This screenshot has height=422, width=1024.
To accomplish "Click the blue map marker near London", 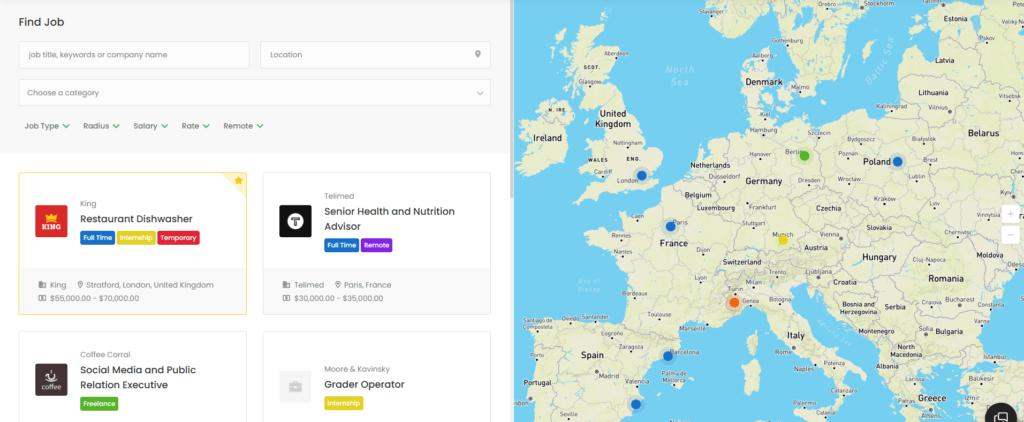I will tap(641, 176).
